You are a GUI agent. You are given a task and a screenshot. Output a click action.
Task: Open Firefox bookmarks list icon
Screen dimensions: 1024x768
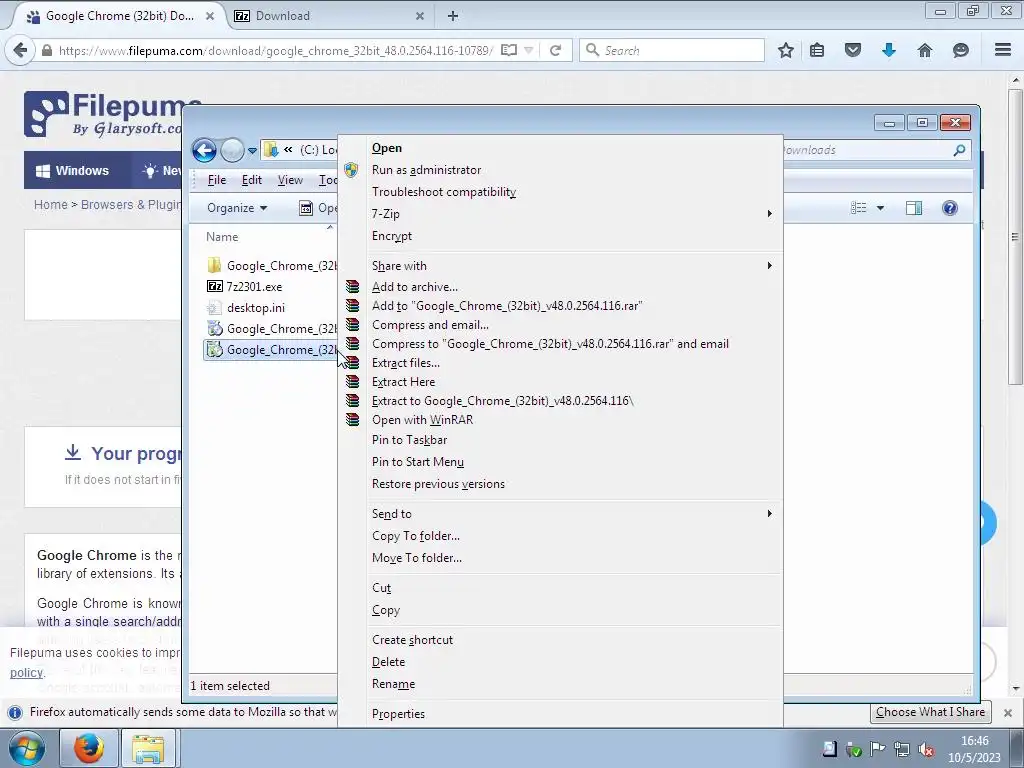817,50
